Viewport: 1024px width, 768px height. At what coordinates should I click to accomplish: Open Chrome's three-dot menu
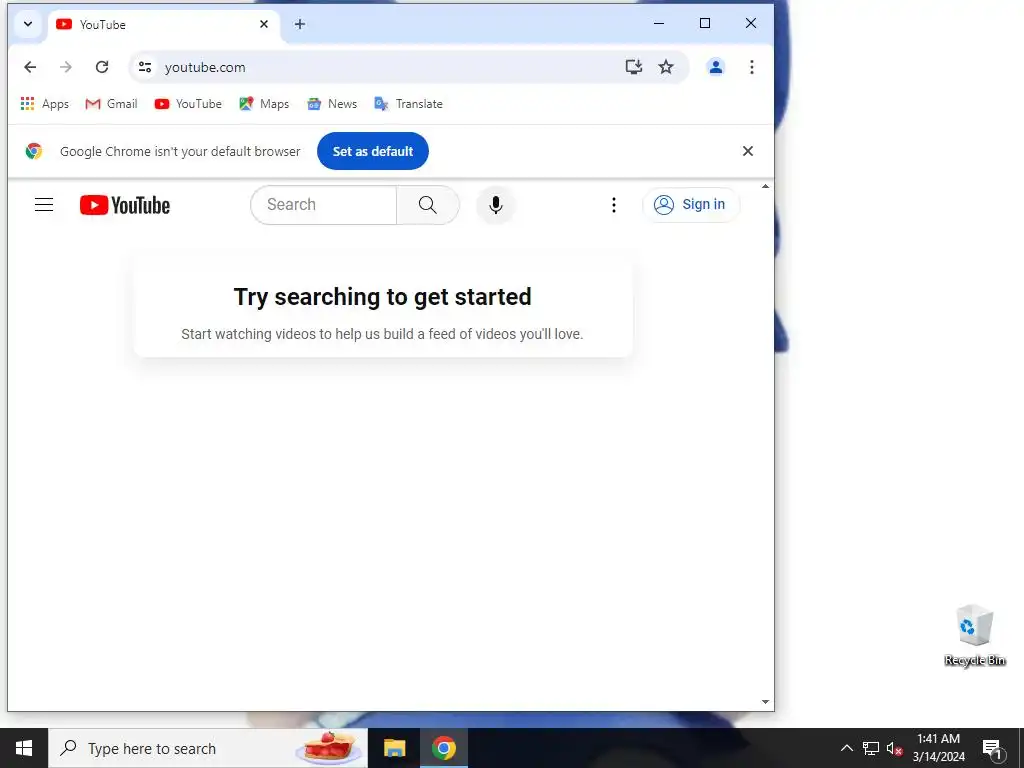[752, 67]
